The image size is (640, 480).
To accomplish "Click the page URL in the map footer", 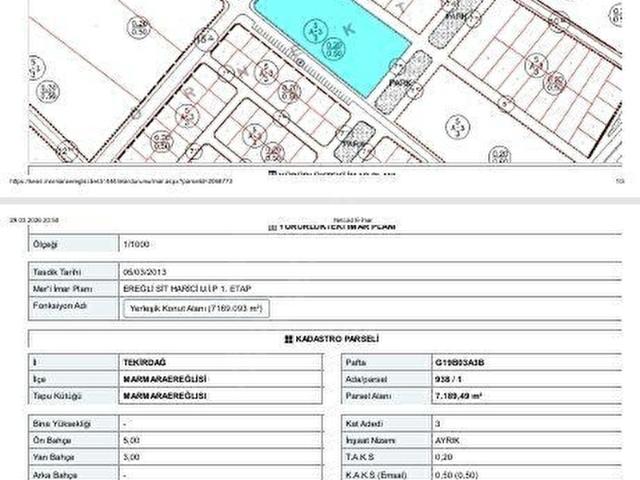I will click(121, 180).
